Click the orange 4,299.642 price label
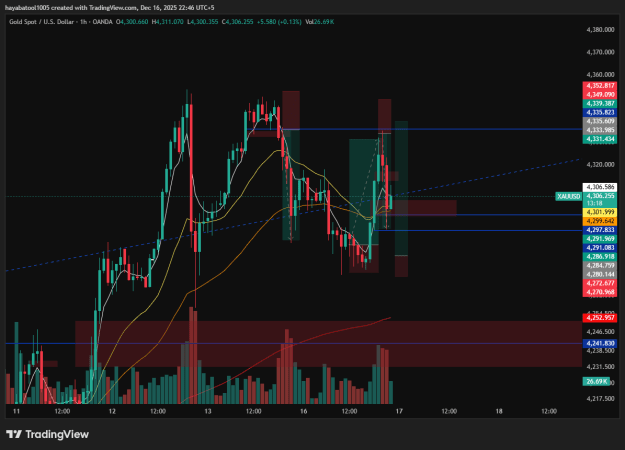The image size is (625, 450). click(x=600, y=221)
